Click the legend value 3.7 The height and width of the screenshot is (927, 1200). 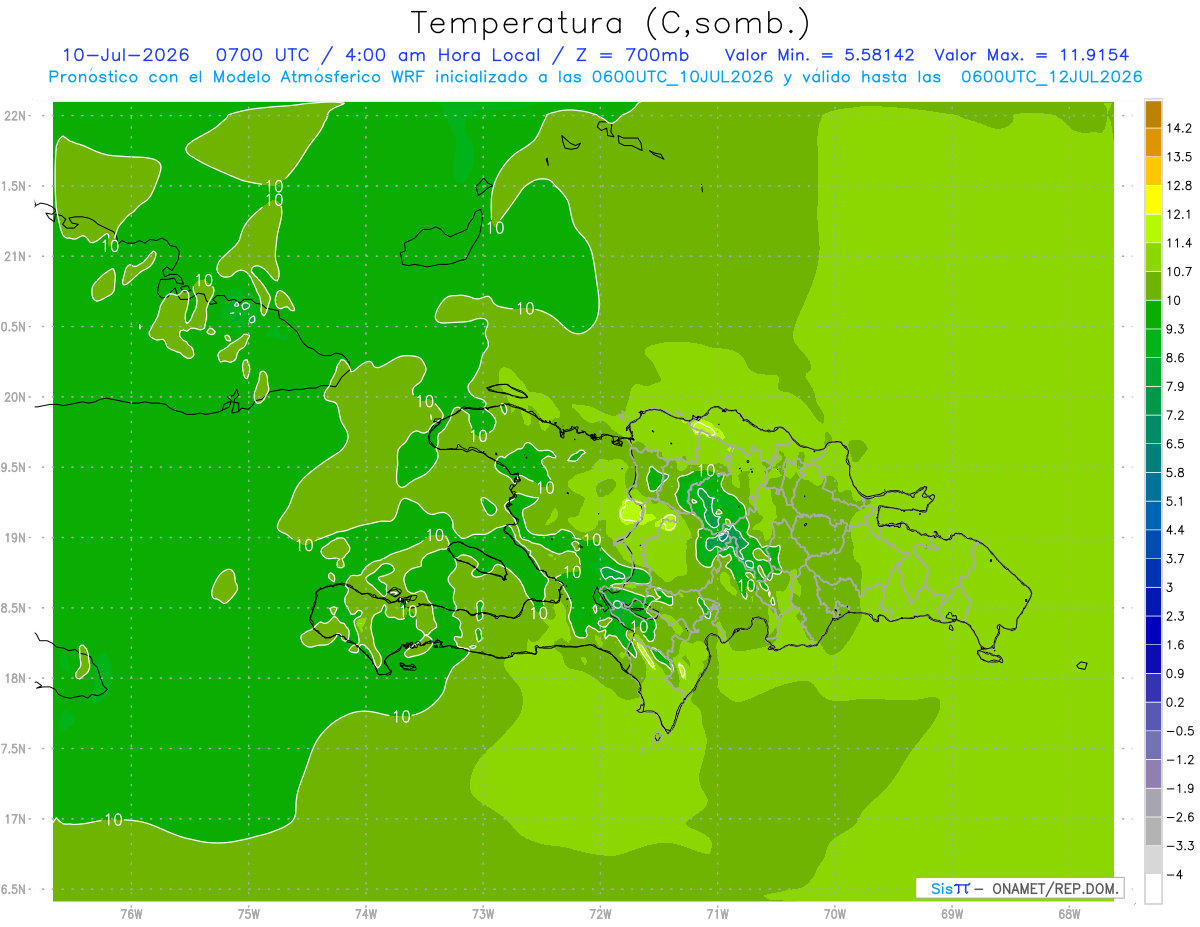[x=1176, y=559]
